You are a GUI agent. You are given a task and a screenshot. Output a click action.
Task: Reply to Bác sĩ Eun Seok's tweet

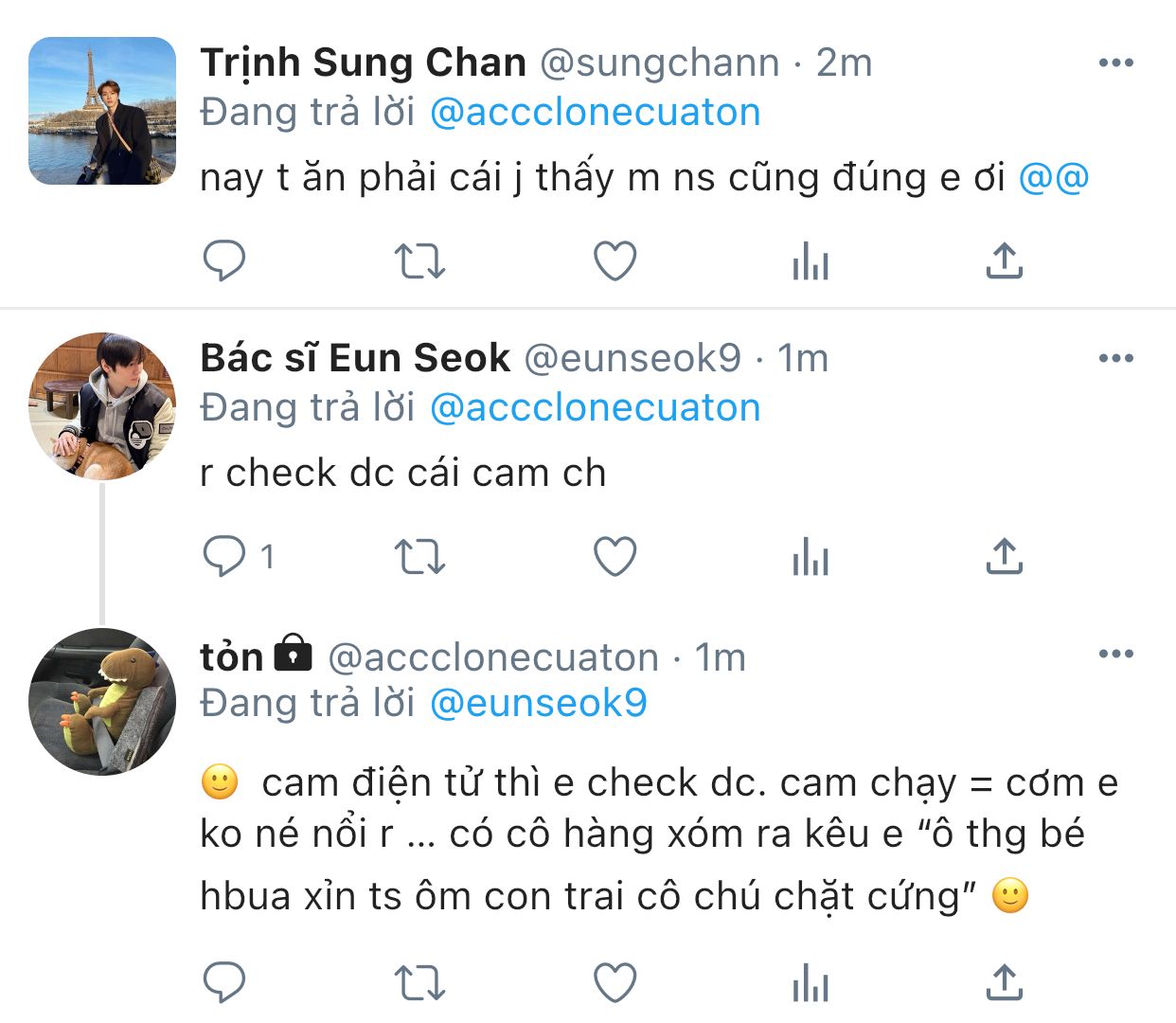click(224, 556)
